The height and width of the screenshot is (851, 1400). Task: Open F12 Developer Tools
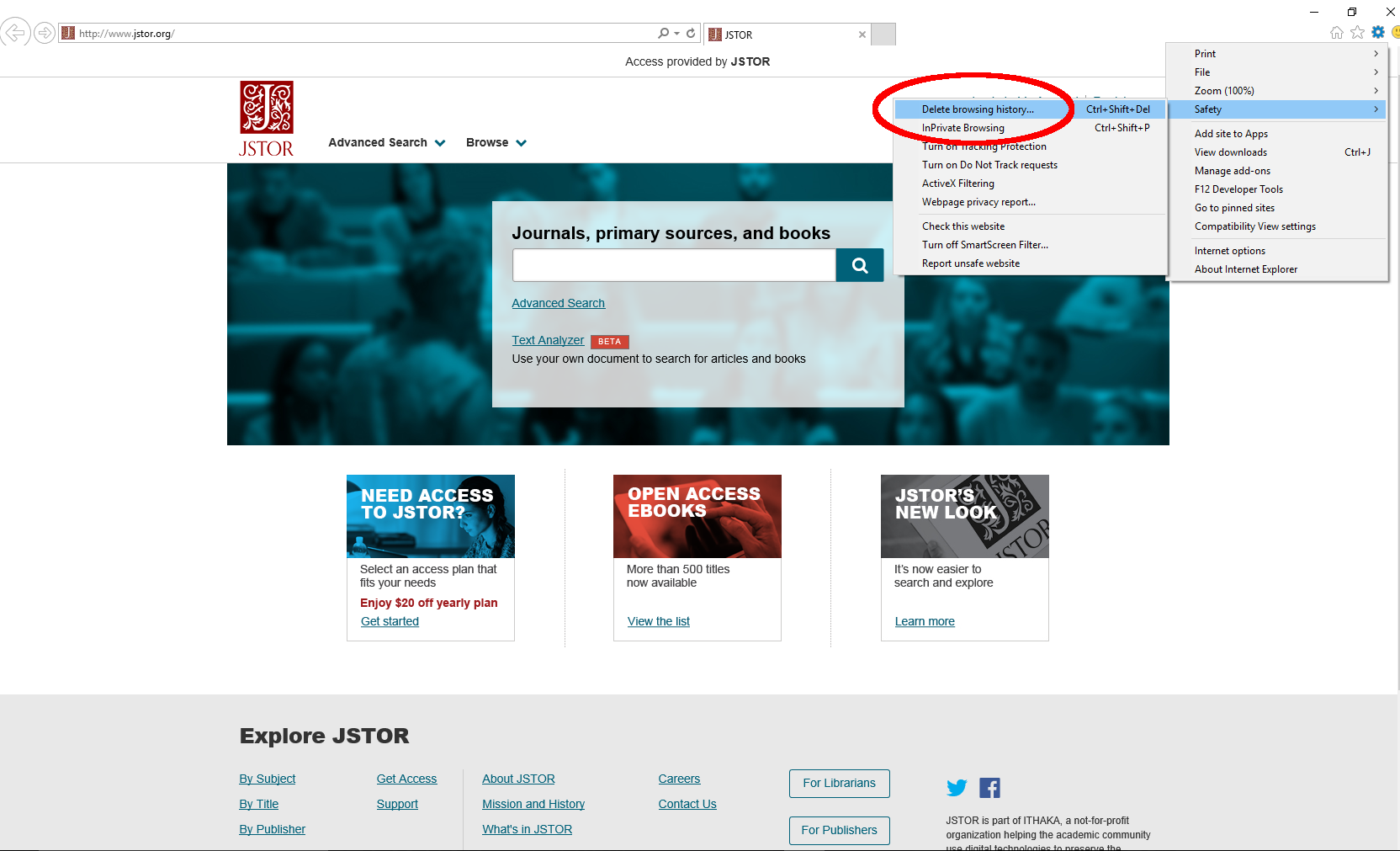pos(1277,189)
